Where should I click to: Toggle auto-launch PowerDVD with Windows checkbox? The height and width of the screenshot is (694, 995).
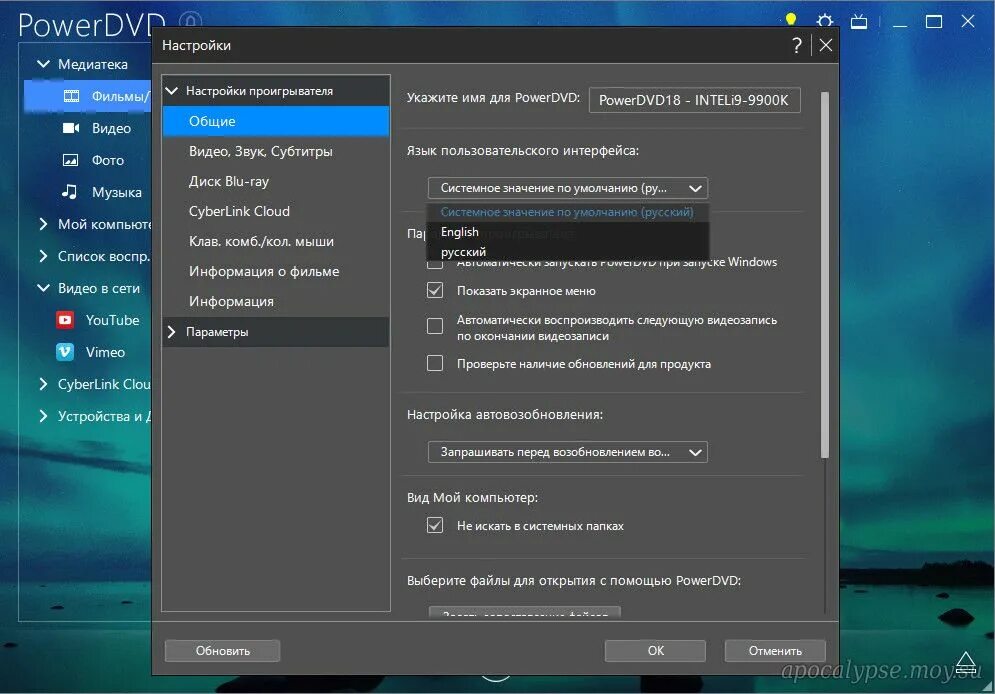tap(435, 263)
